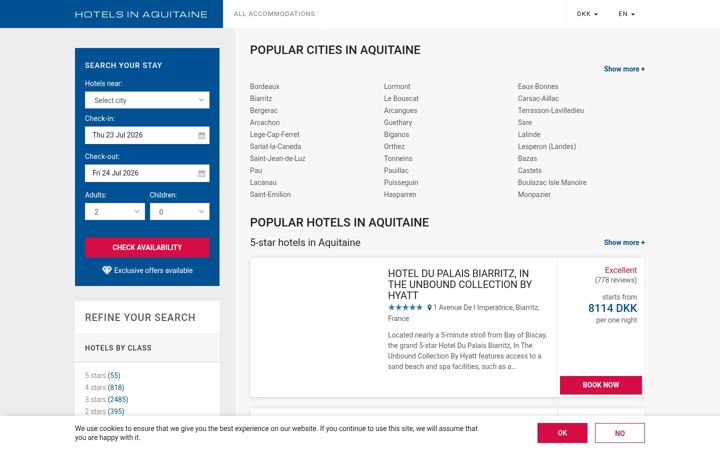
Task: Open the Terrasson-Lavilledieu city link
Action: click(x=551, y=110)
